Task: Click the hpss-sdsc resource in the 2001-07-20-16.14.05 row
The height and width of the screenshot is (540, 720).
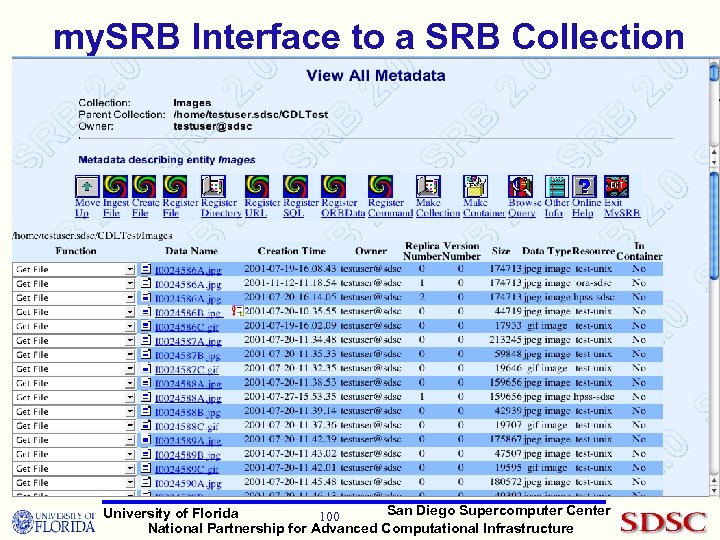Action: click(594, 297)
